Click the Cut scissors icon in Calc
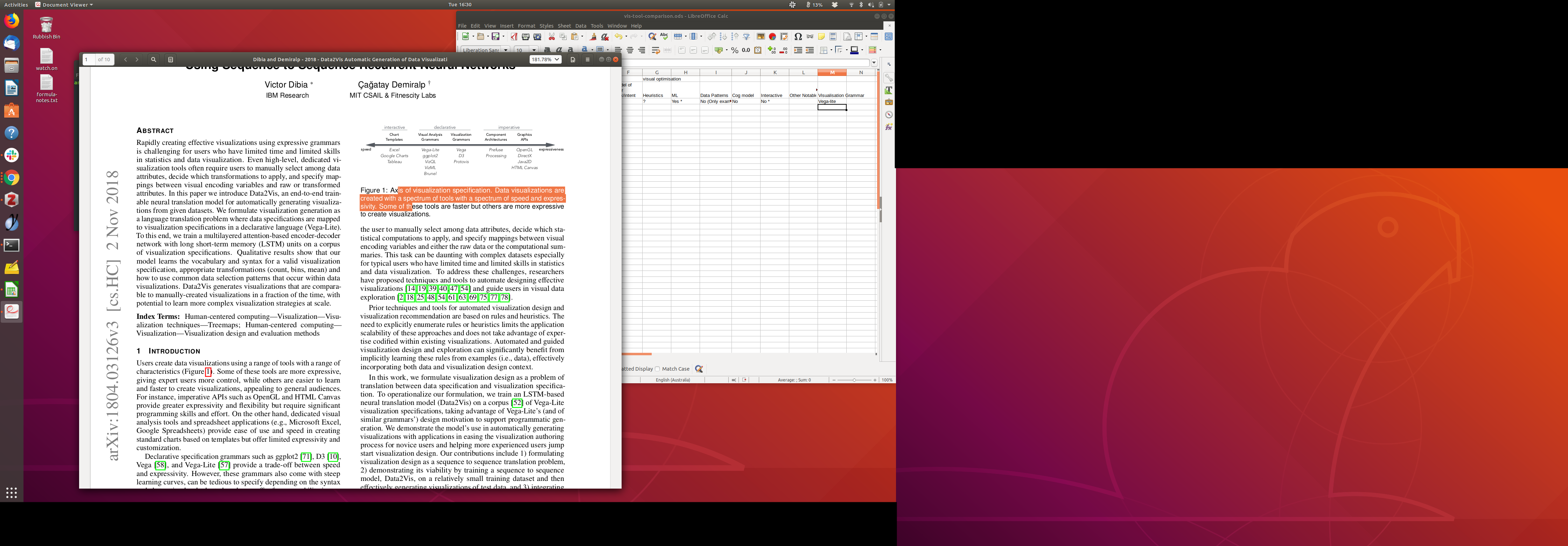1568x546 pixels. [x=552, y=36]
